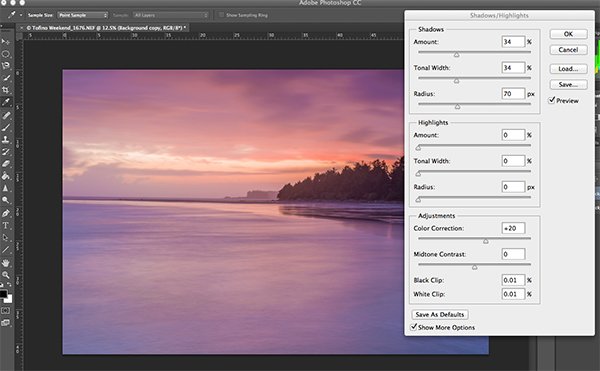Select the Eraser tool
600x371 pixels.
(5, 164)
